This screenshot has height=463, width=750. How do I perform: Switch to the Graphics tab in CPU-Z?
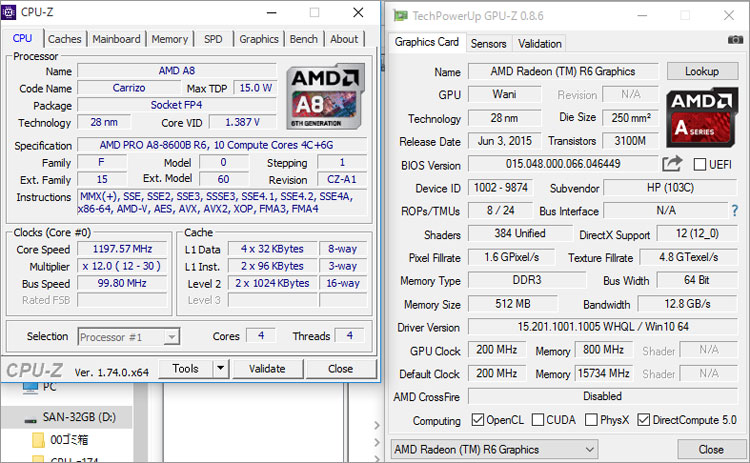point(259,39)
